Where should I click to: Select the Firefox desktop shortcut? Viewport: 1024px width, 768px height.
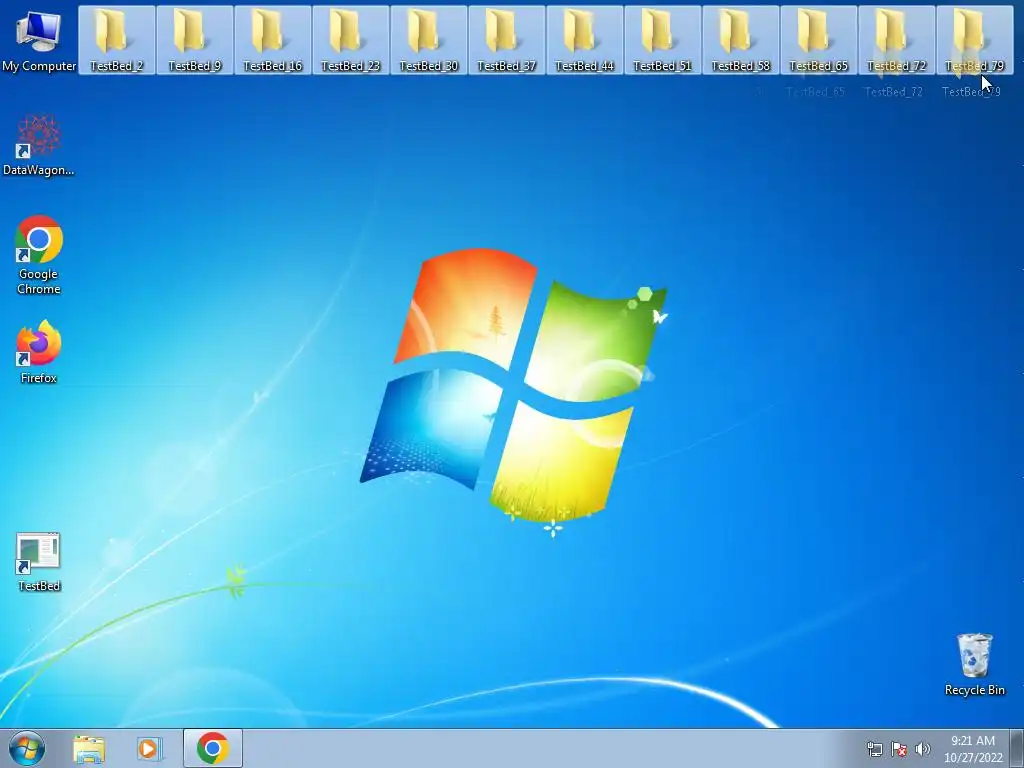(x=39, y=352)
